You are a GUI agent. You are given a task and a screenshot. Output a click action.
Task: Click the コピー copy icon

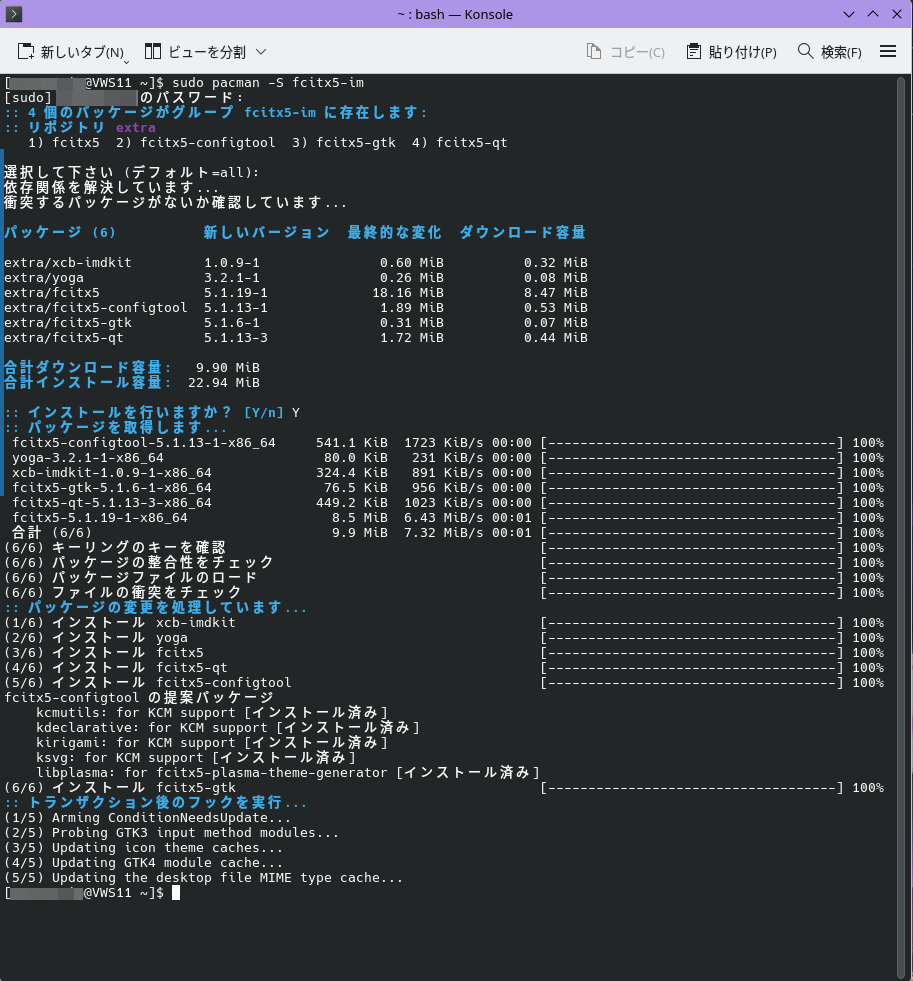(594, 52)
